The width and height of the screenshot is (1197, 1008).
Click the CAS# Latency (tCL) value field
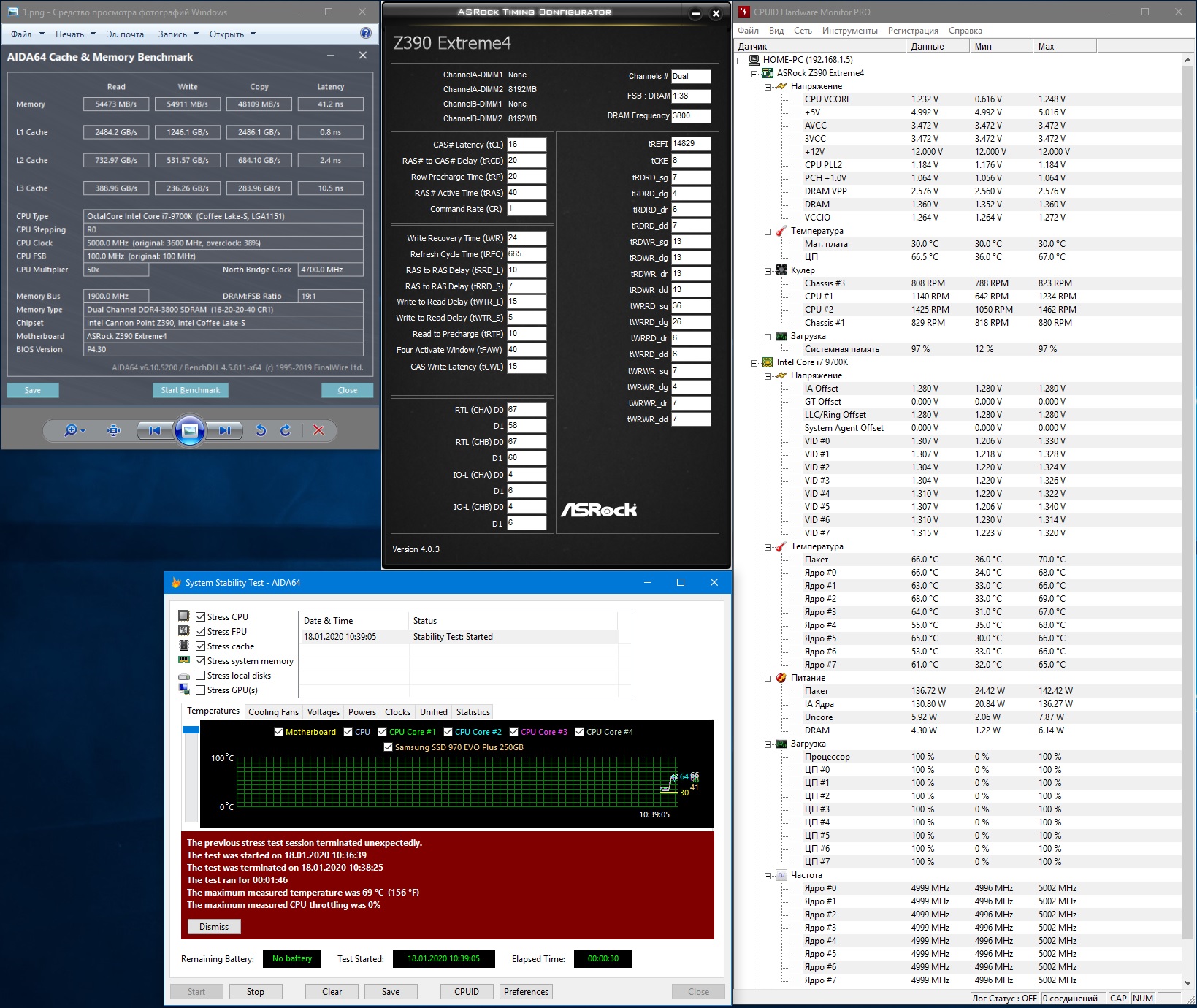[527, 145]
